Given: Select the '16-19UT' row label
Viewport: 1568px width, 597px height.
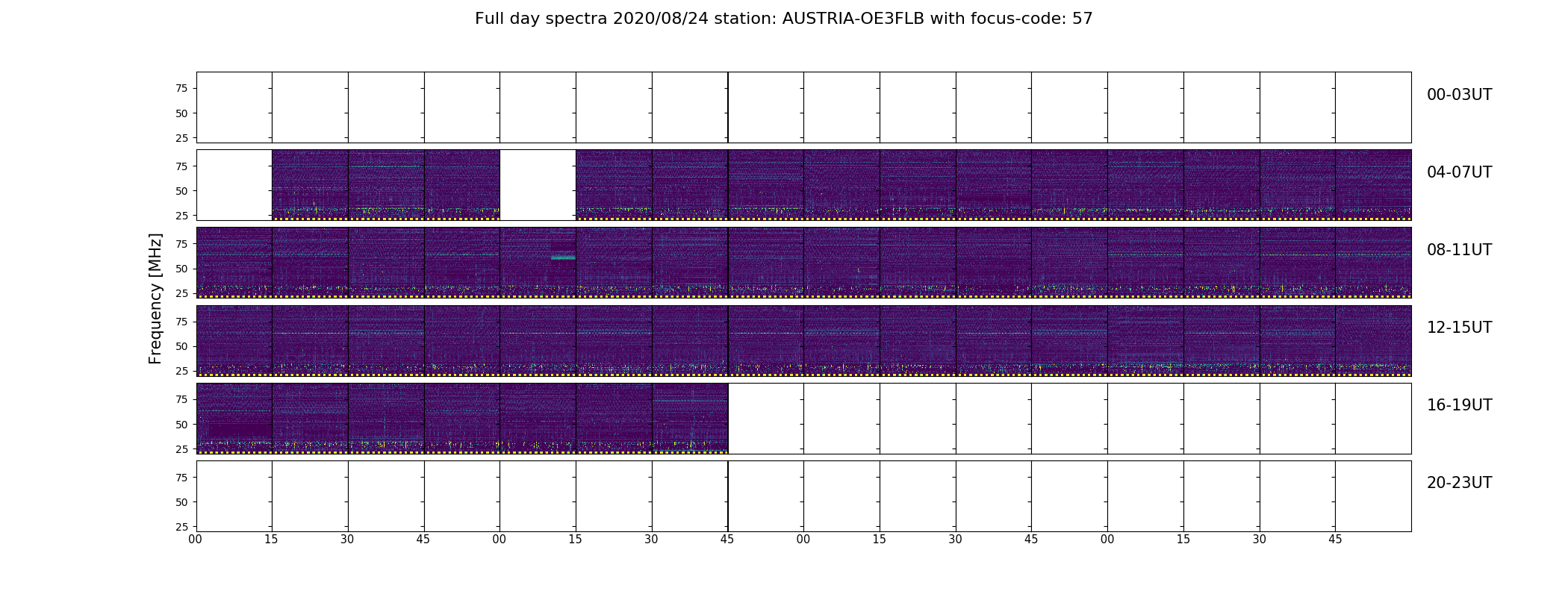Looking at the screenshot, I should click(x=1459, y=405).
